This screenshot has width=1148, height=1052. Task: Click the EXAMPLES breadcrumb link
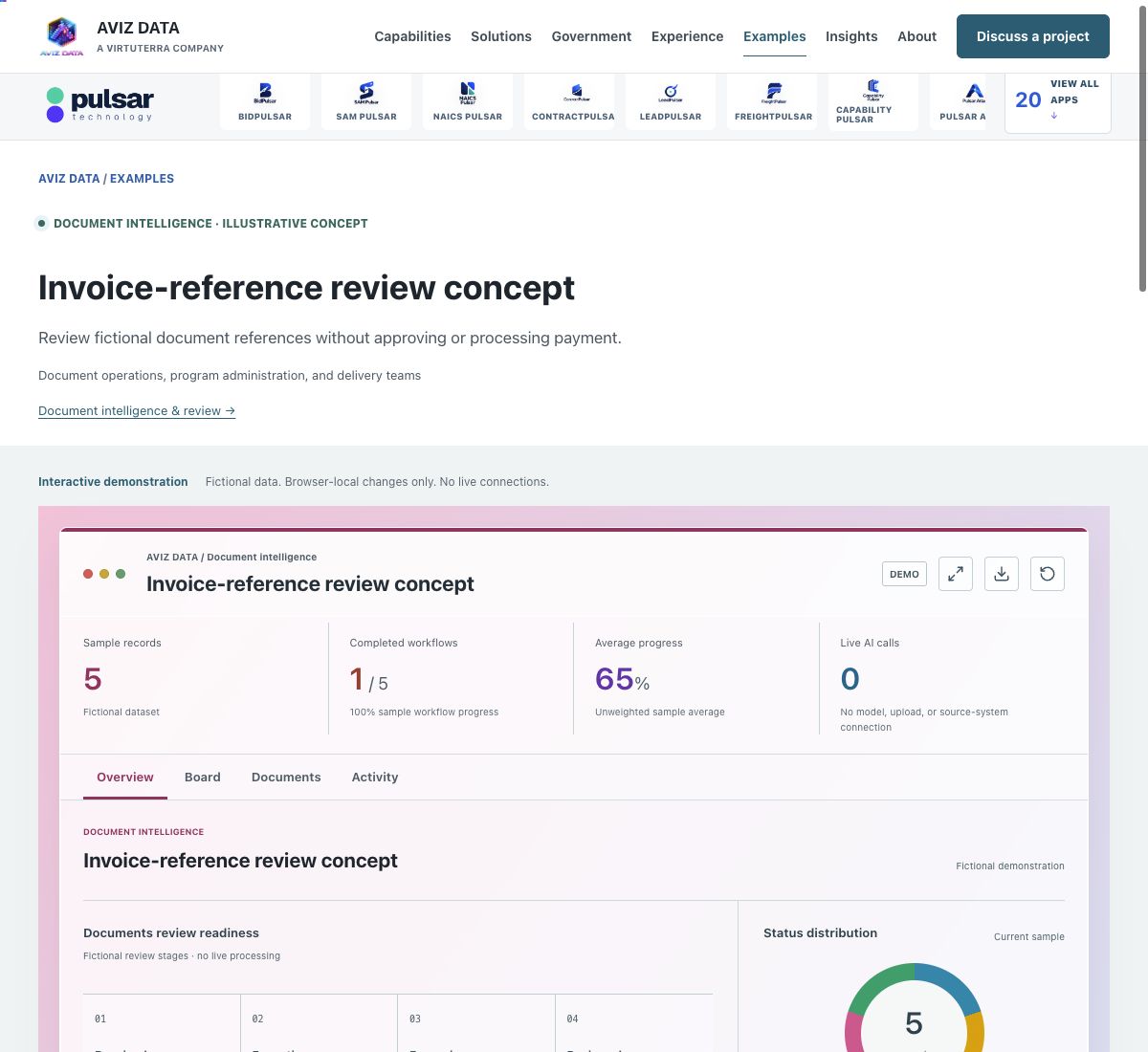pos(142,179)
